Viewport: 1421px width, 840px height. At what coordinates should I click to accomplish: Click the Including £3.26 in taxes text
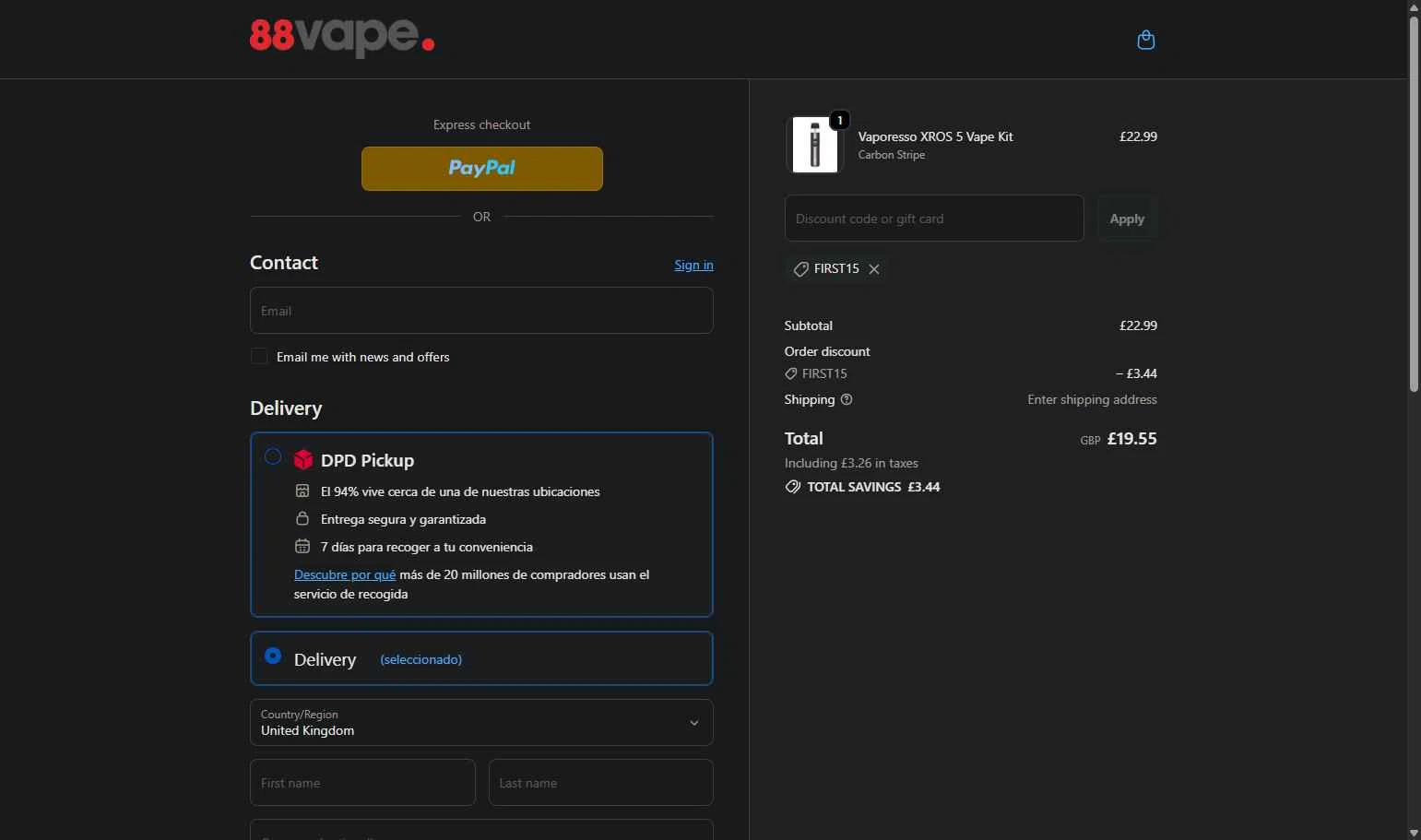(x=851, y=463)
